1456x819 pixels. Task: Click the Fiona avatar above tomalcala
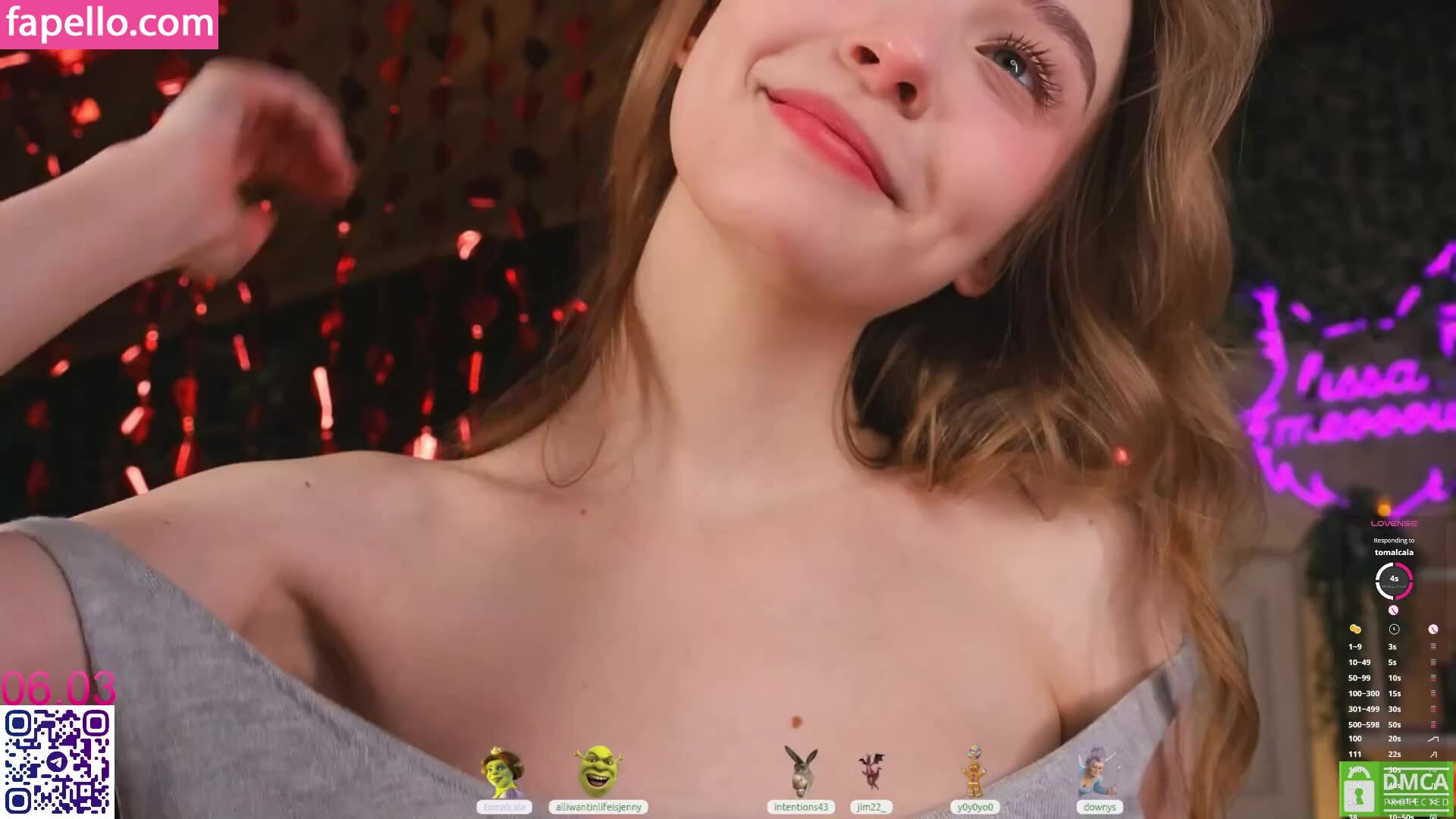pos(502,773)
